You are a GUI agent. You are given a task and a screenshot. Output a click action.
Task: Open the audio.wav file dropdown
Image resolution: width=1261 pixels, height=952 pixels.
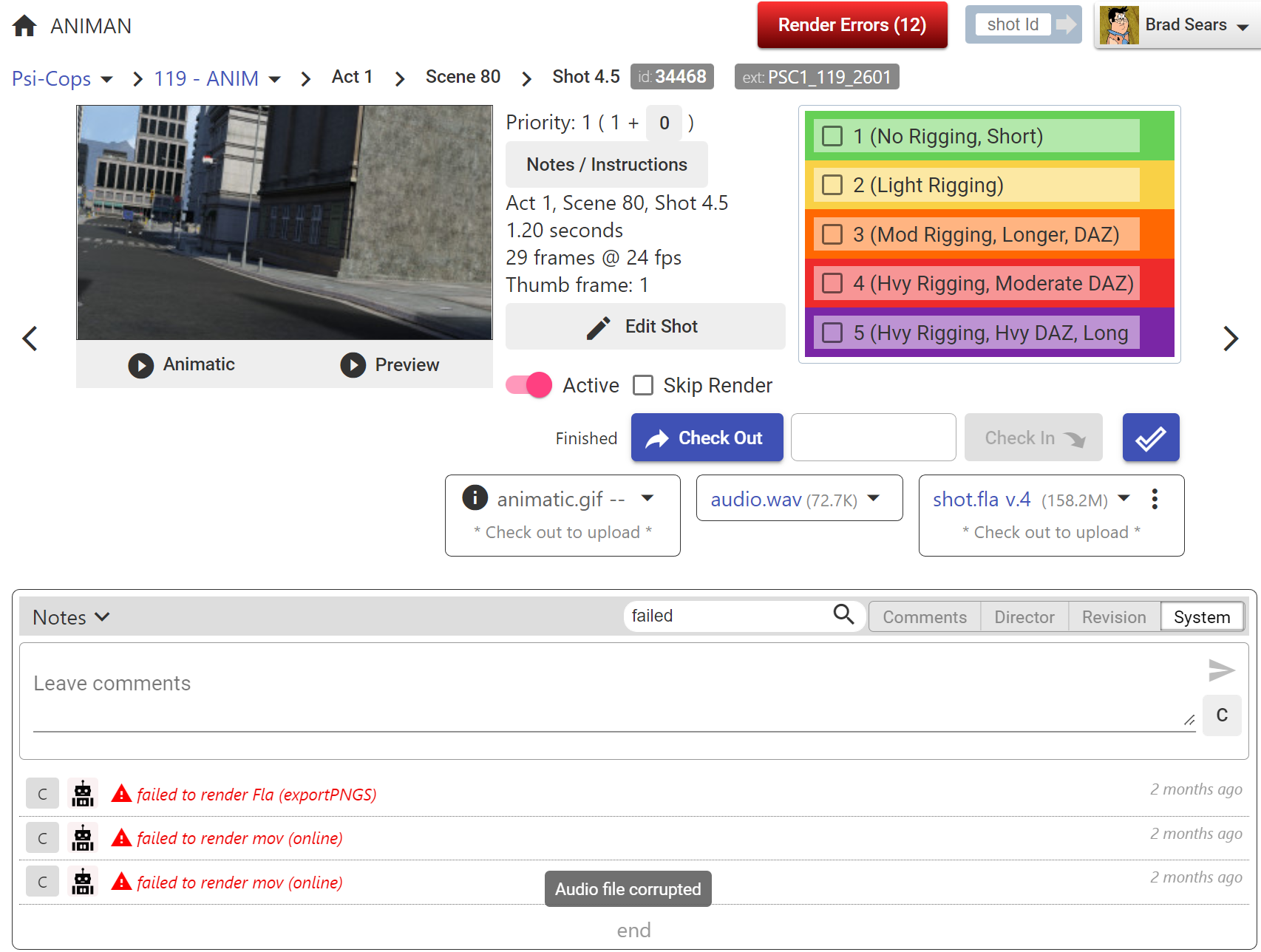tap(874, 498)
